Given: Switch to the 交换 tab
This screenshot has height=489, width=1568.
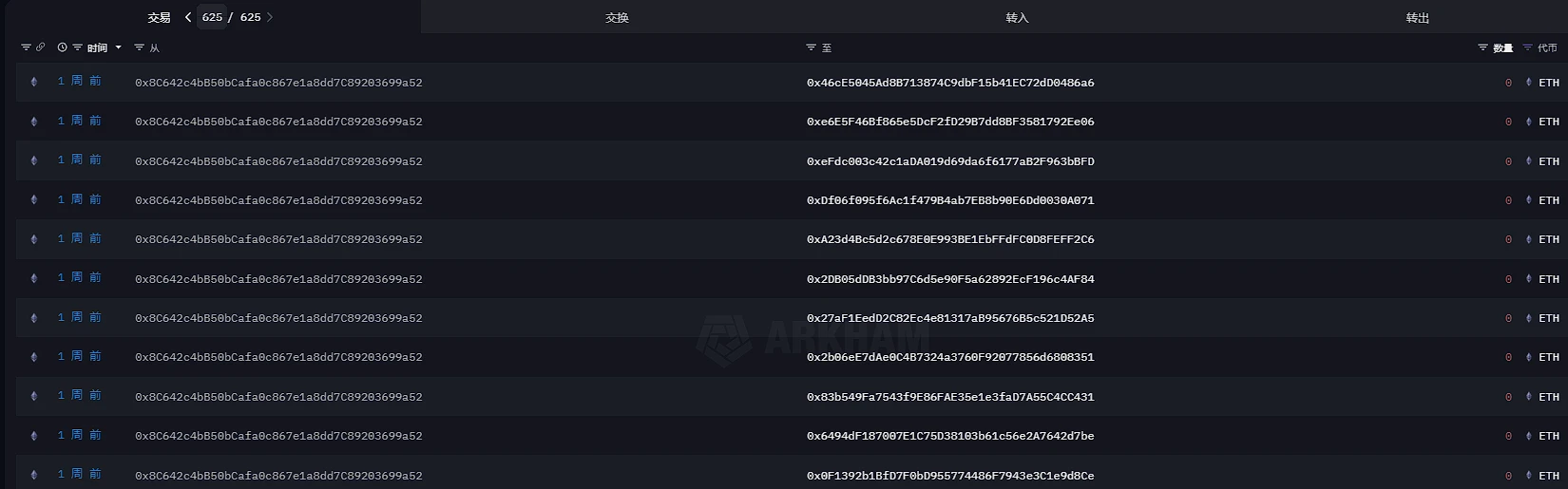Looking at the screenshot, I should 617,18.
